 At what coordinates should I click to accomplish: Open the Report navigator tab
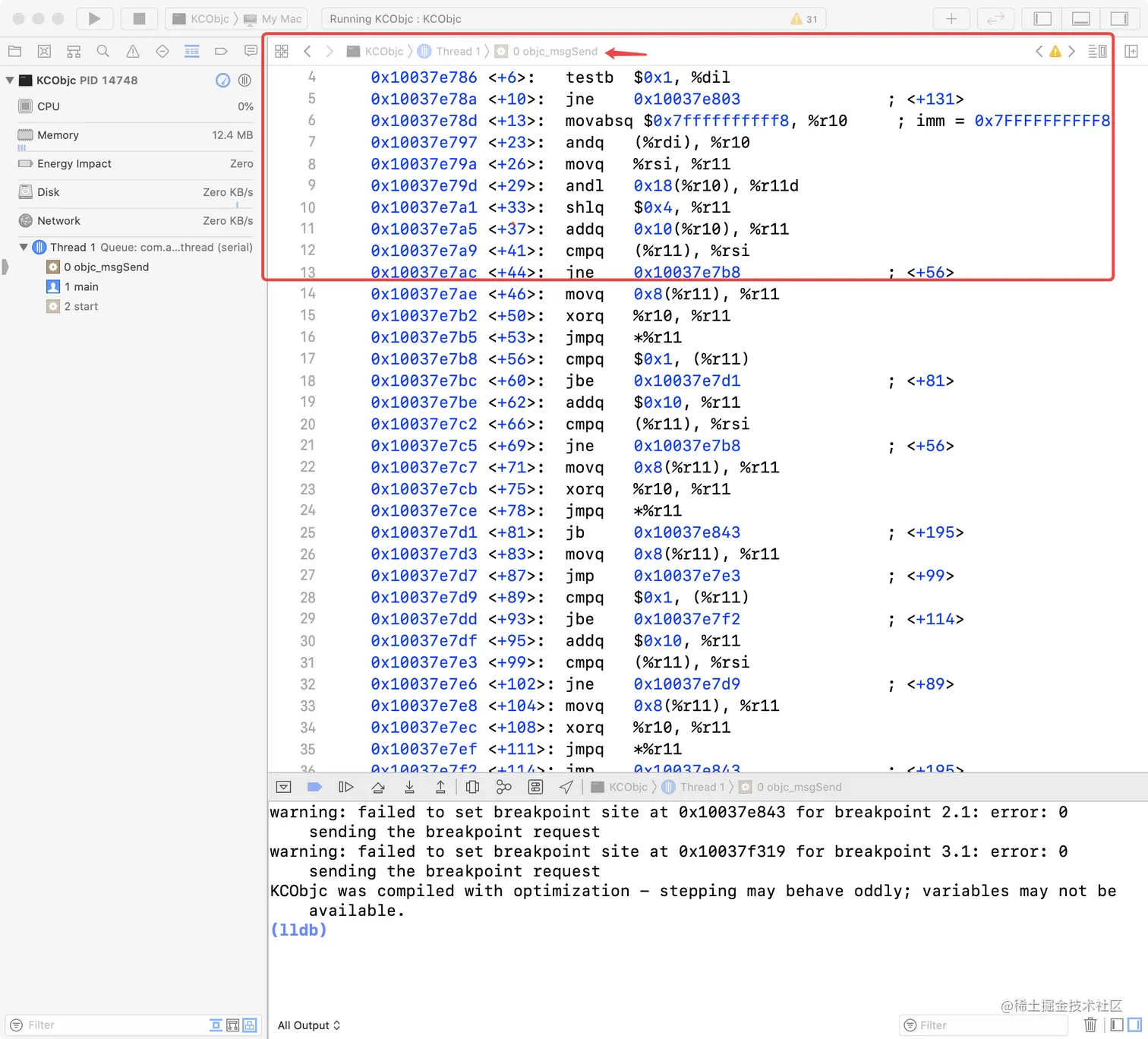[251, 52]
